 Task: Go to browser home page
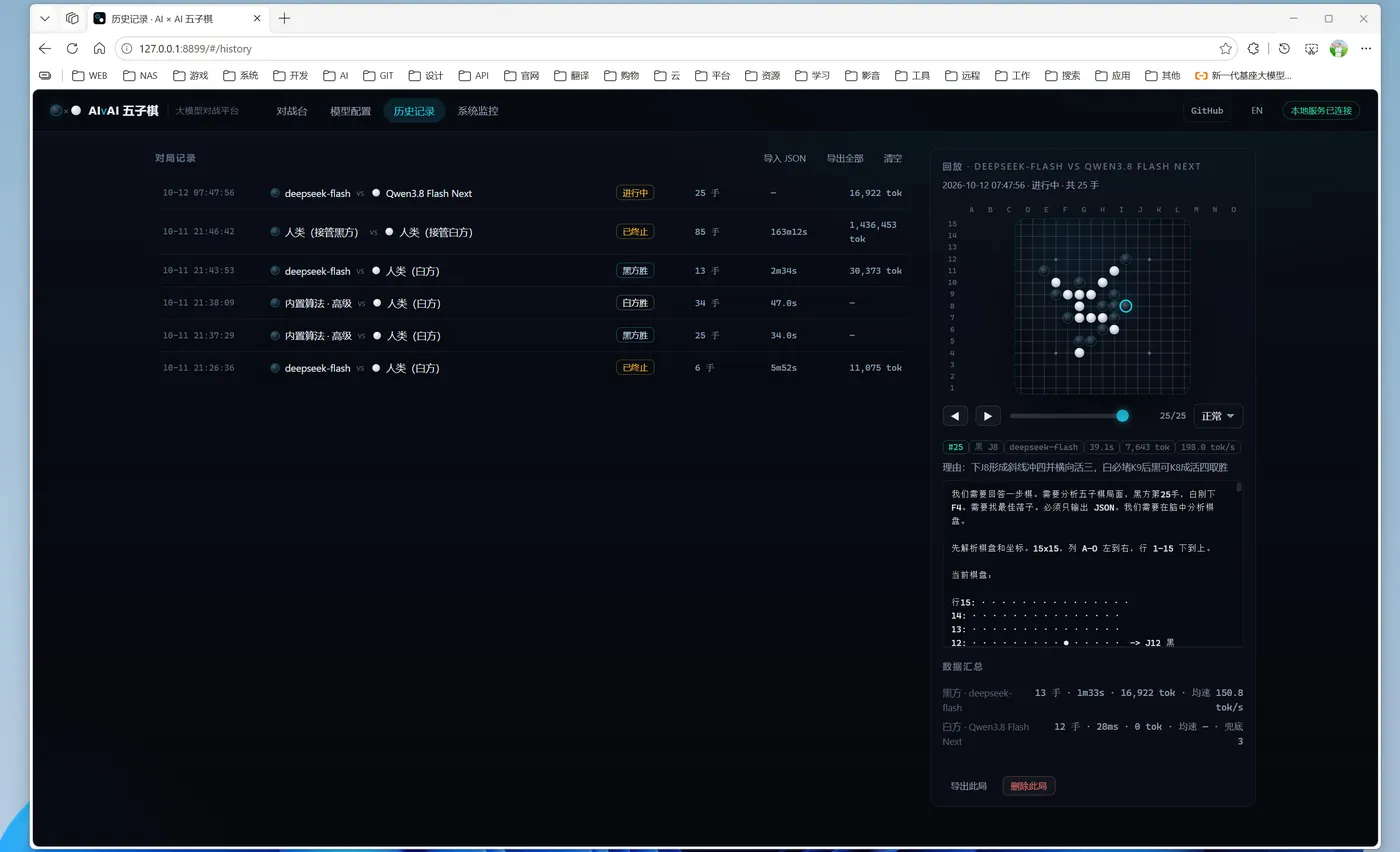point(99,48)
